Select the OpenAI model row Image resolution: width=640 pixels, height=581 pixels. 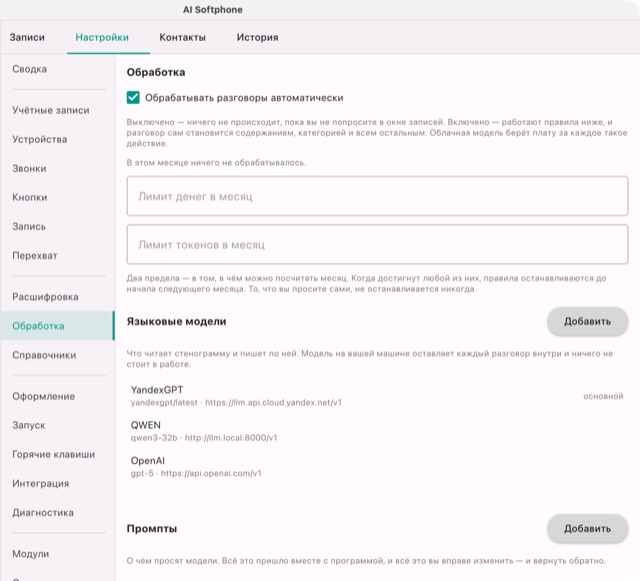[377, 467]
